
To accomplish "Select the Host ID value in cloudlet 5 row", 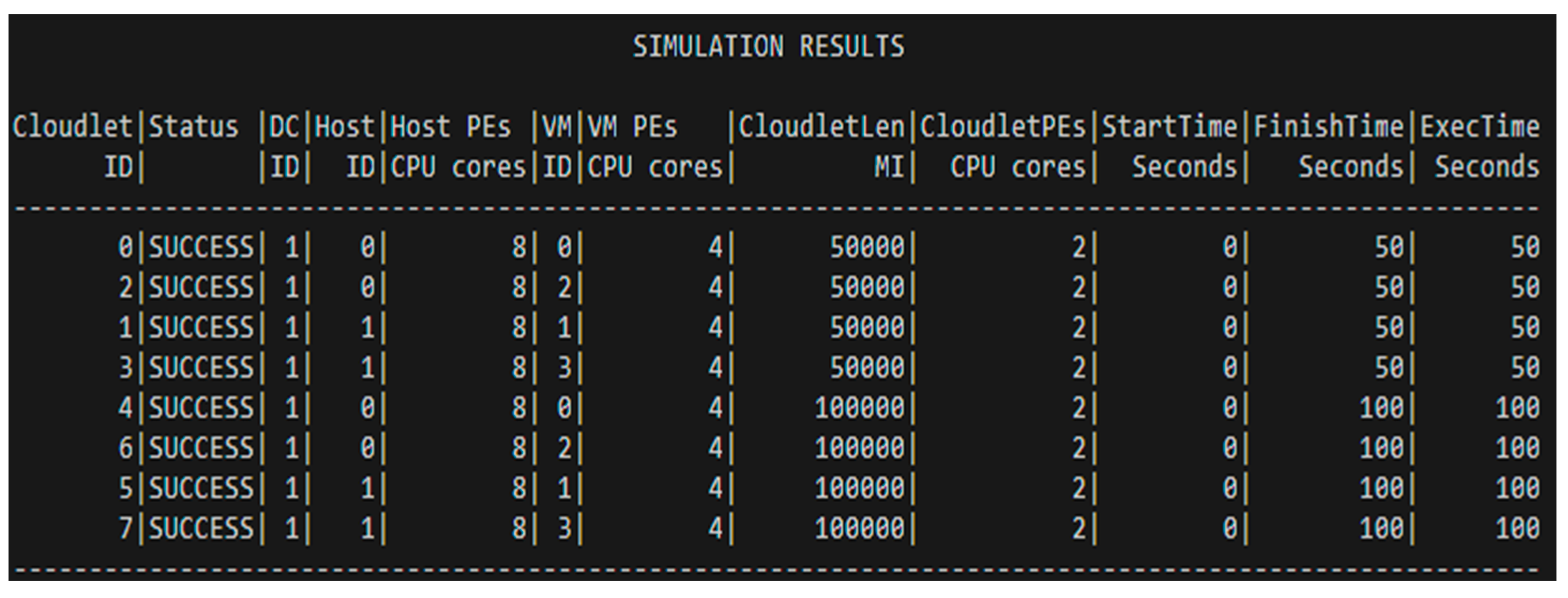I will [x=368, y=489].
